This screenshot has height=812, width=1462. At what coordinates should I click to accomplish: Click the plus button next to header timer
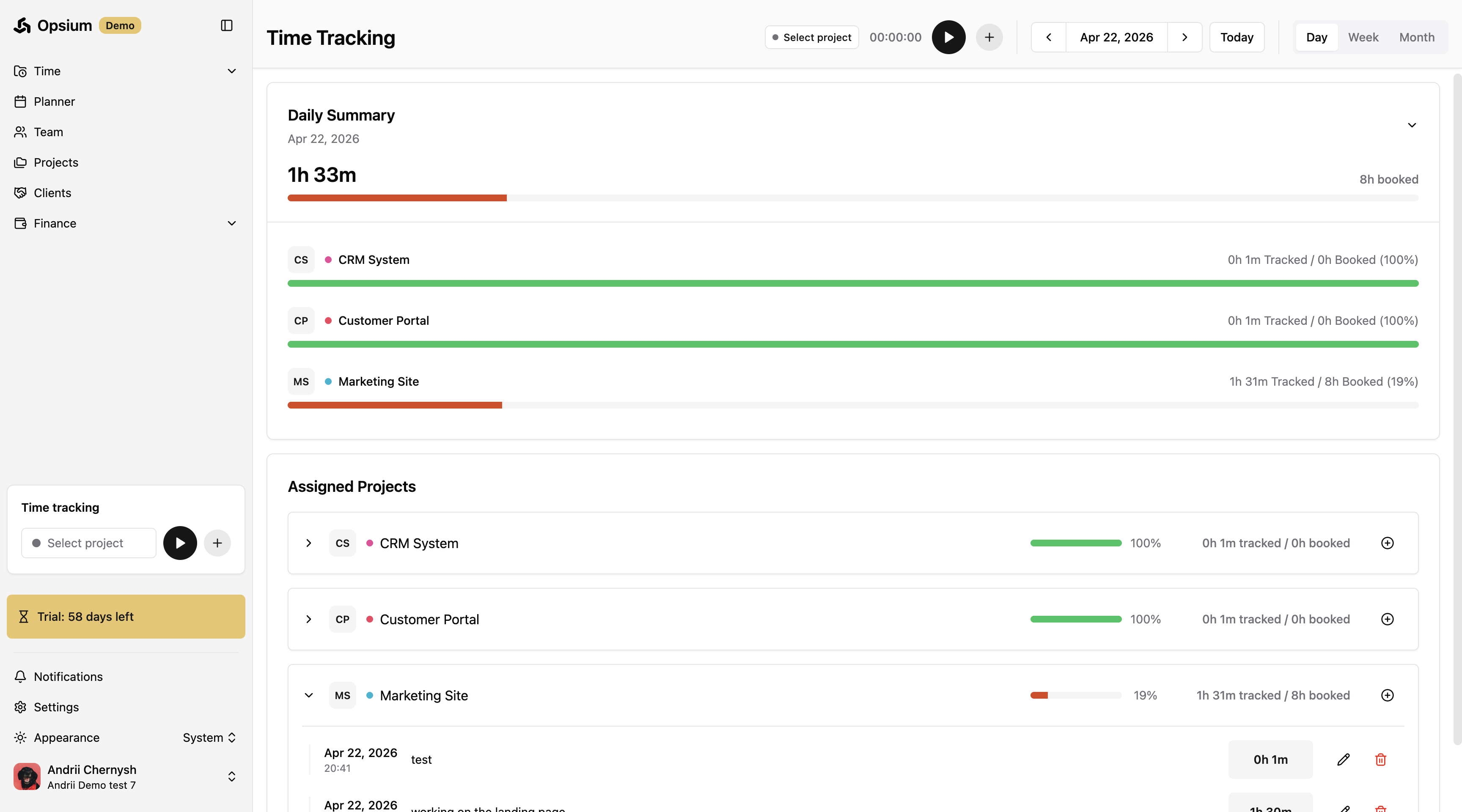(989, 38)
